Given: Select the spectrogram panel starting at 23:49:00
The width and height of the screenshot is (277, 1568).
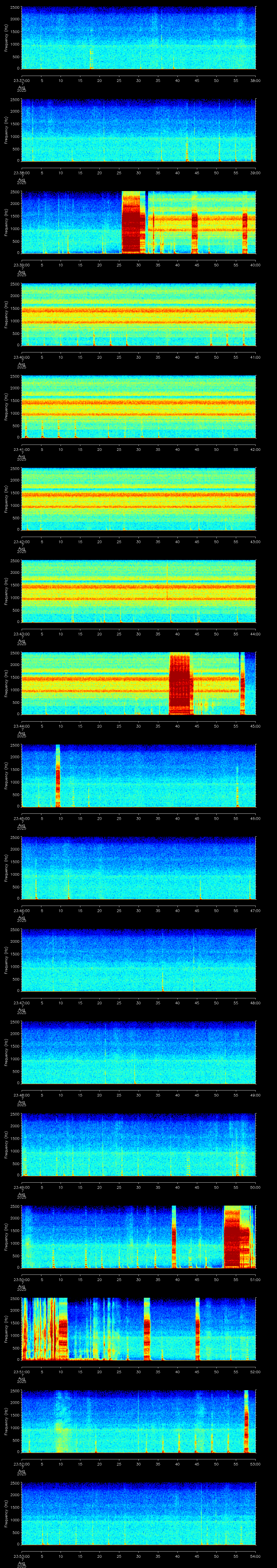Looking at the screenshot, I should point(138,1144).
